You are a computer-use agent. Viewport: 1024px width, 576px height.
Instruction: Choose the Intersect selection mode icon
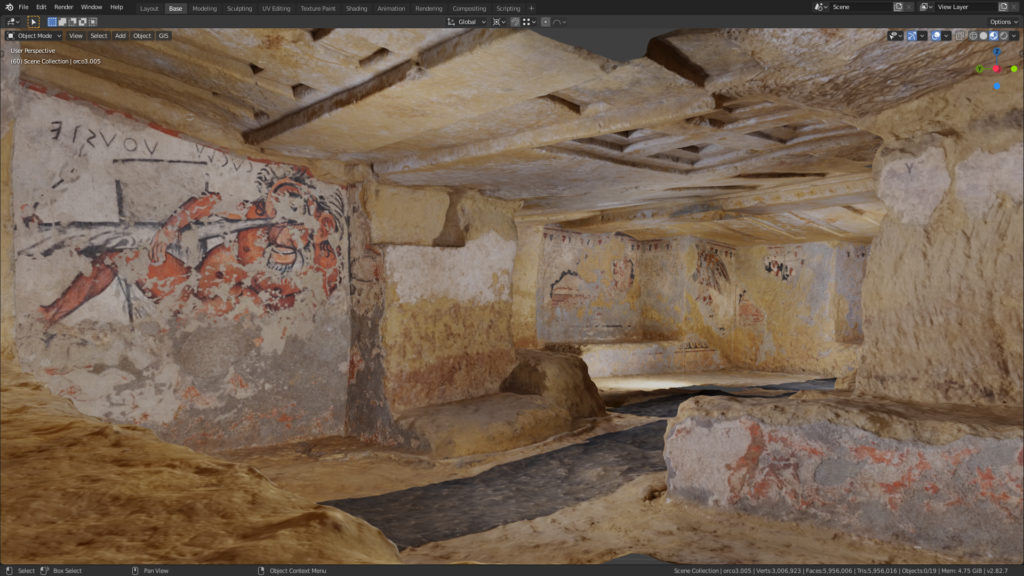pyautogui.click(x=92, y=22)
